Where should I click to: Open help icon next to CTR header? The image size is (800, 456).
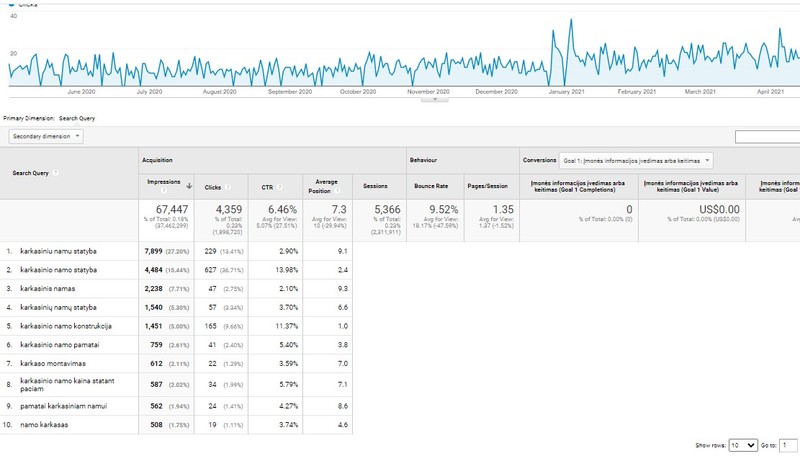point(280,187)
